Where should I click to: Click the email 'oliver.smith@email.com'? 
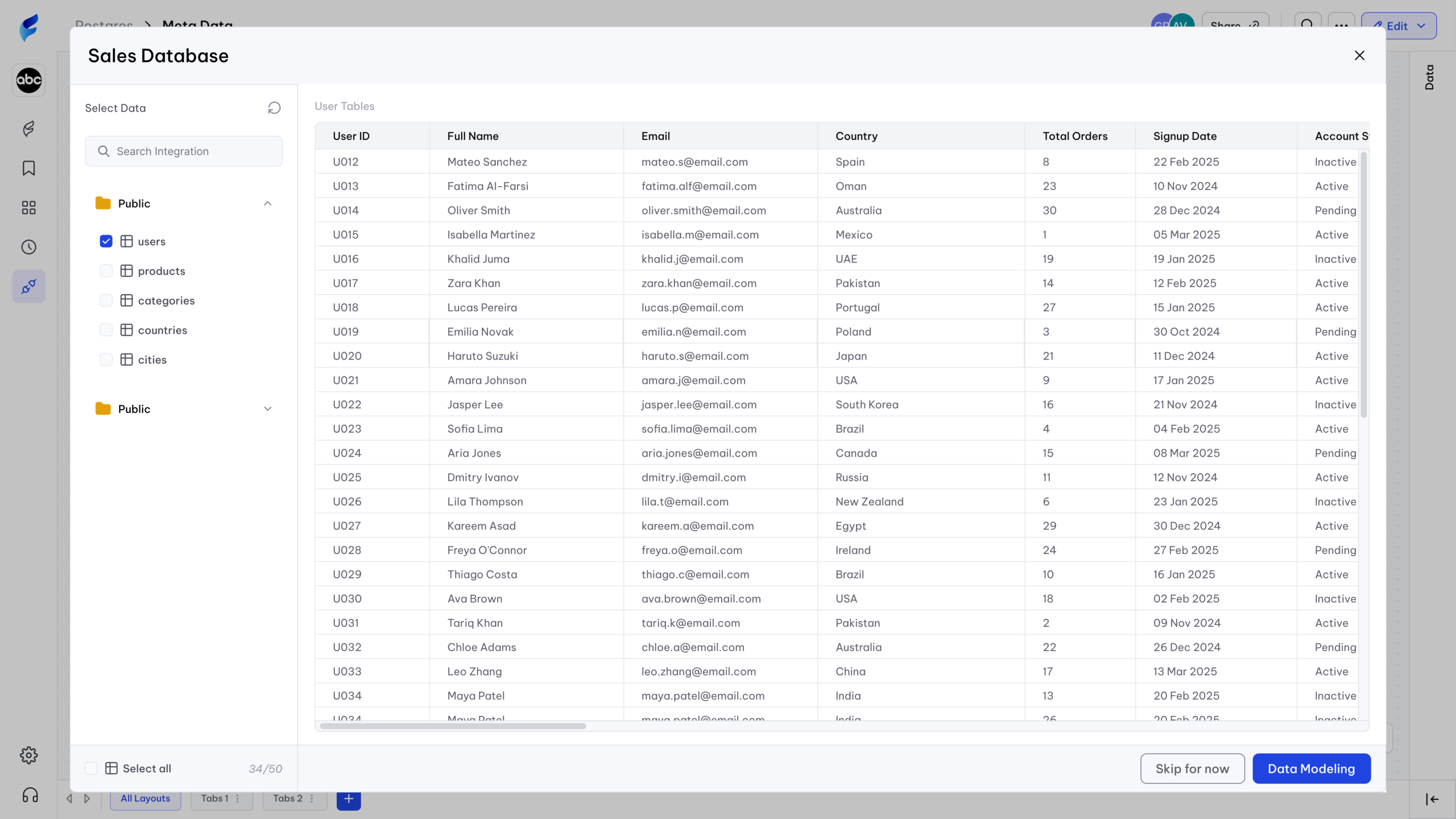coord(704,210)
